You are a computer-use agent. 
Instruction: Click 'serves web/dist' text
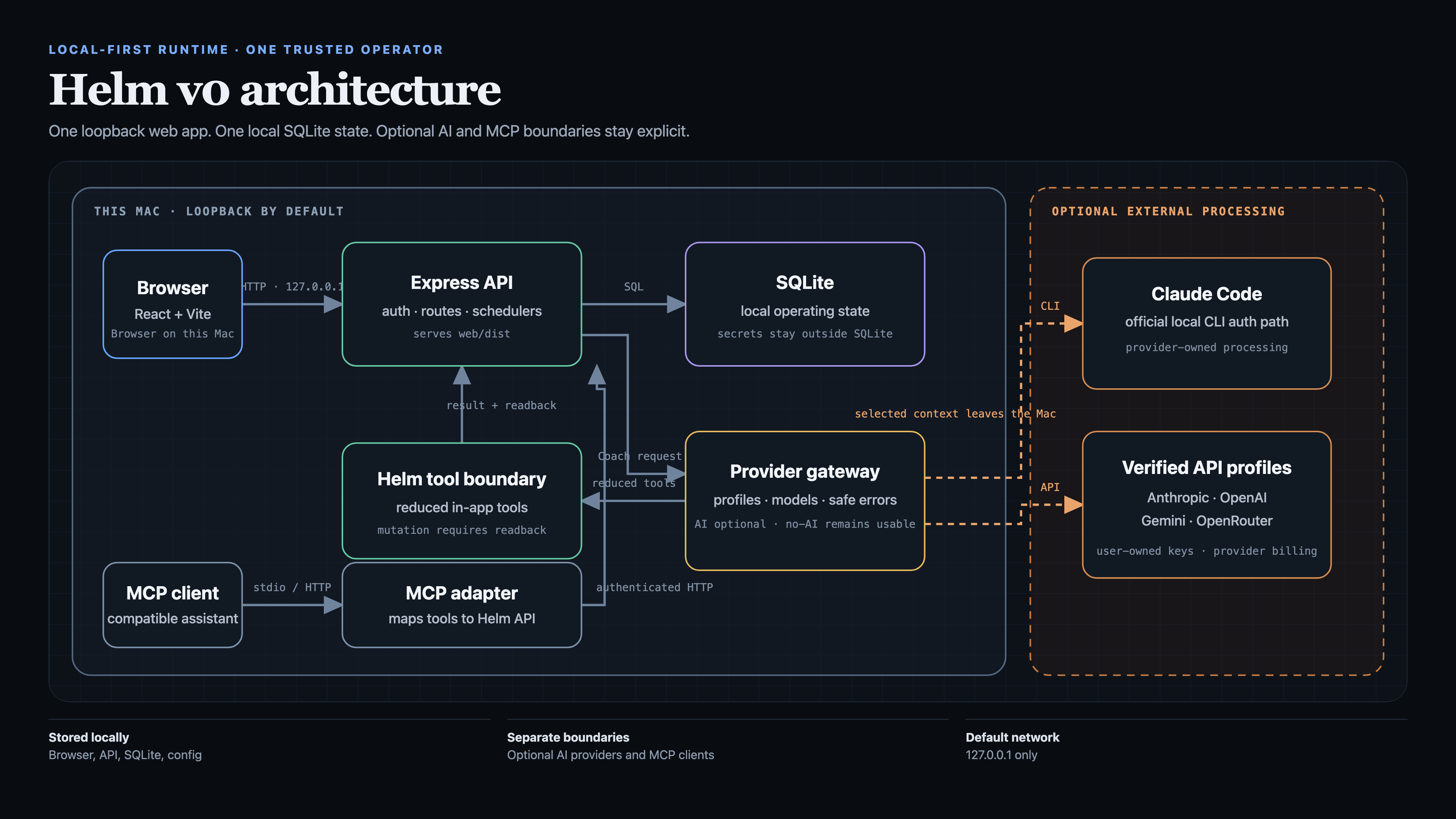click(x=462, y=334)
